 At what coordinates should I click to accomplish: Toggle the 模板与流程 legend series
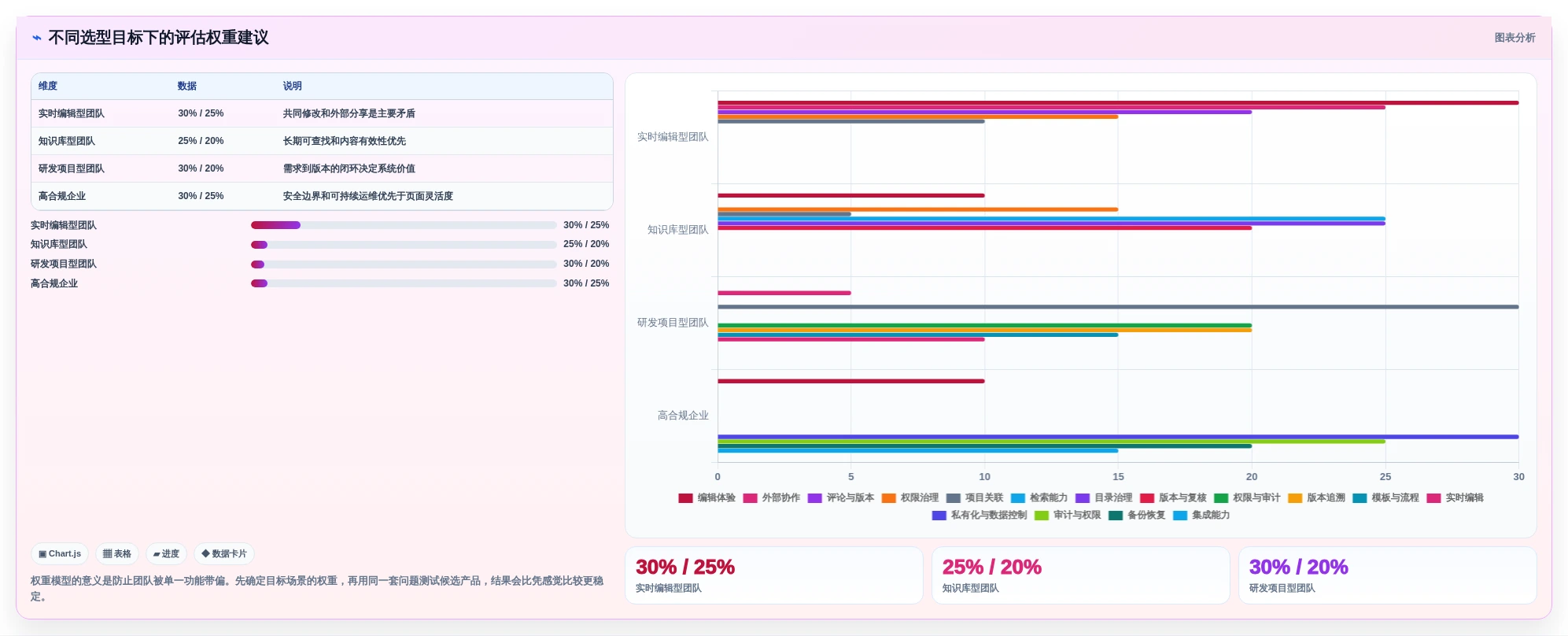point(1385,498)
